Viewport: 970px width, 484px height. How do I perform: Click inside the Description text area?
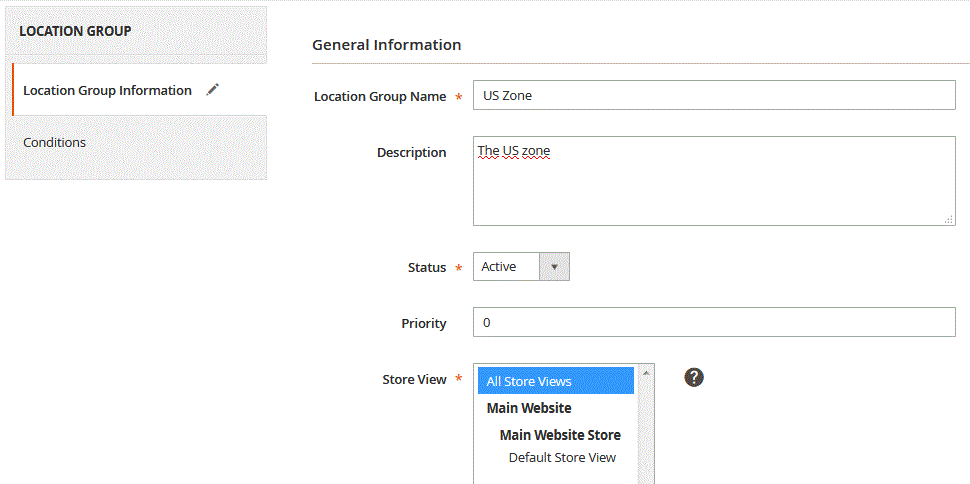tap(714, 181)
